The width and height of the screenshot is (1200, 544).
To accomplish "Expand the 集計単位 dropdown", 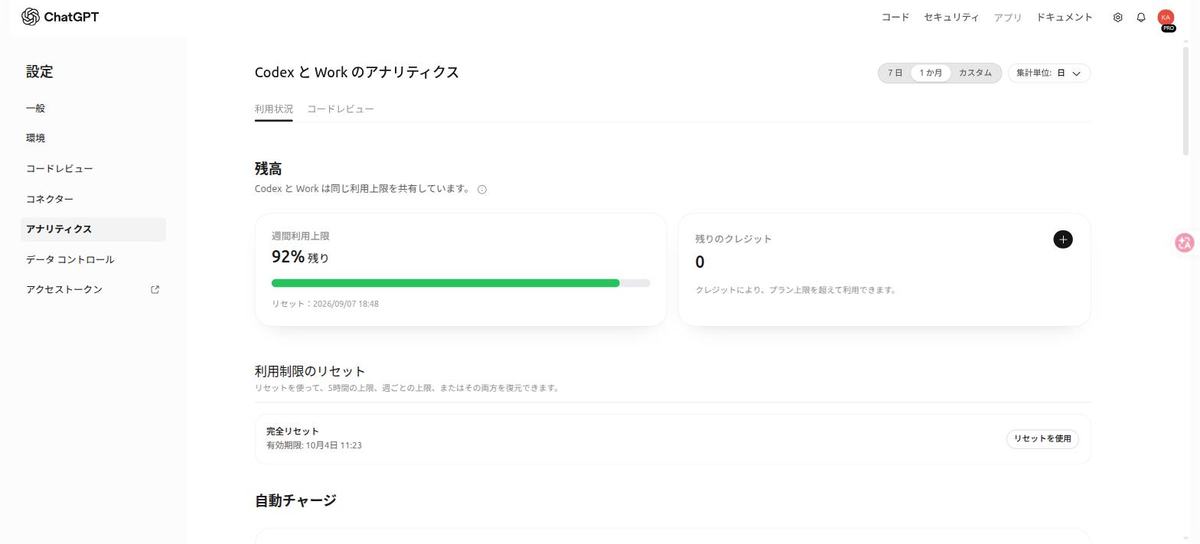I will 1049,73.
